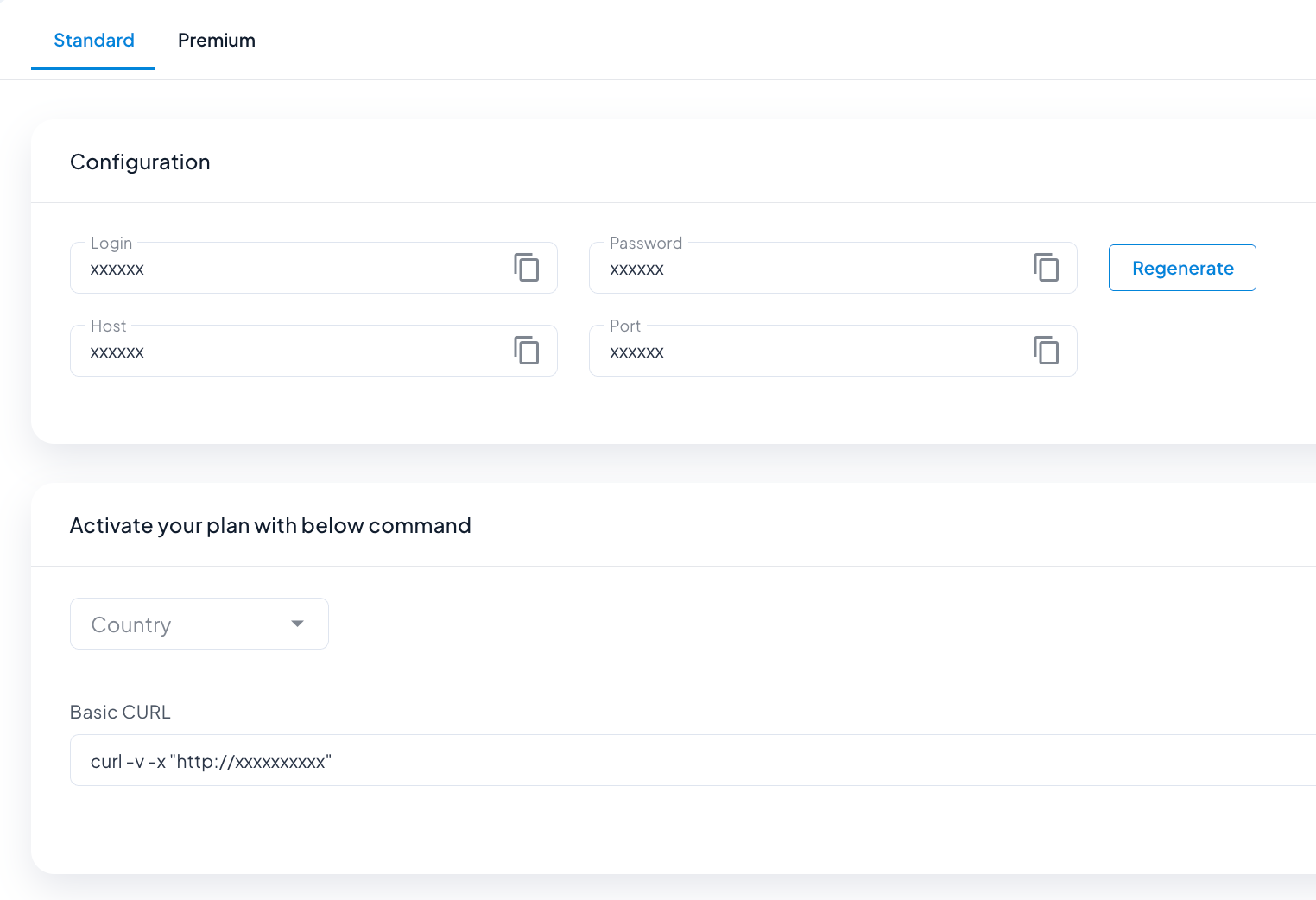This screenshot has width=1316, height=900.
Task: Click the Configuration section heading
Action: [140, 162]
